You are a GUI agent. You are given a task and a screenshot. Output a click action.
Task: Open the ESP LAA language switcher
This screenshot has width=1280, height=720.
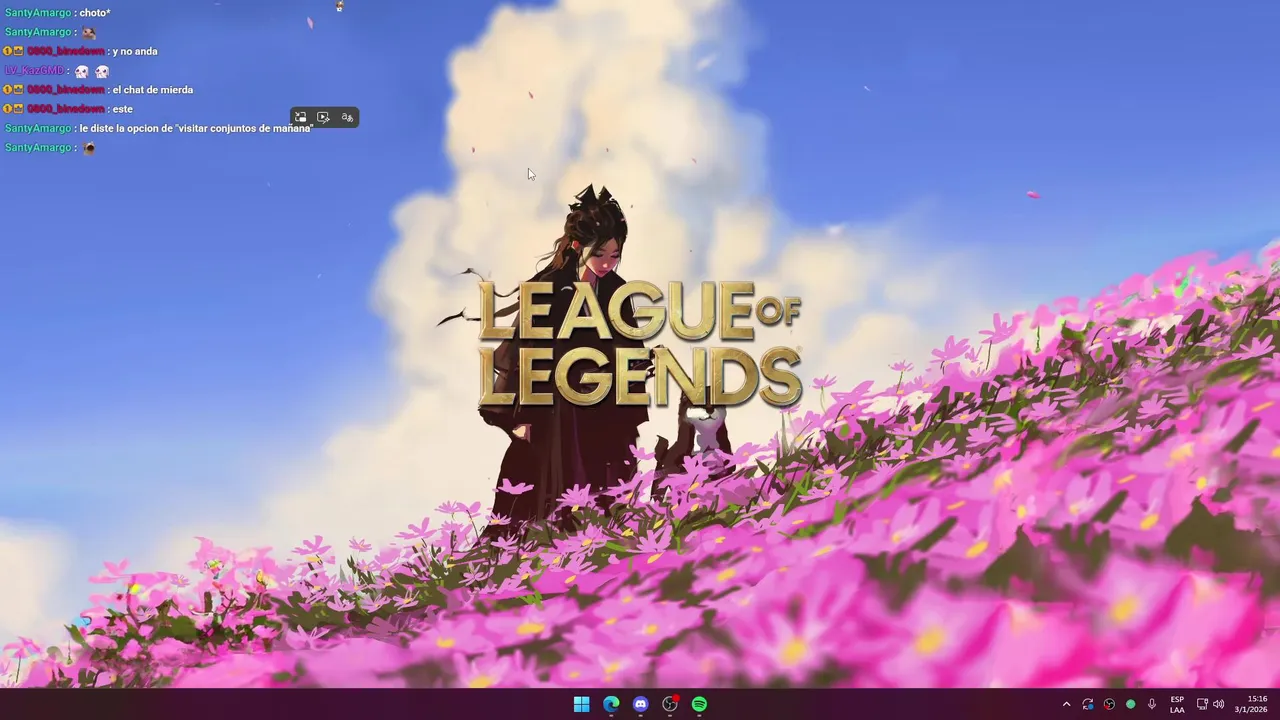(x=1177, y=704)
